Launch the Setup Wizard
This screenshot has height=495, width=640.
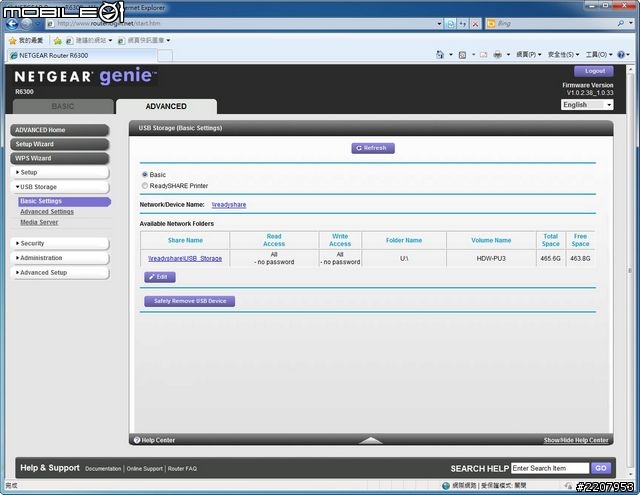(x=60, y=144)
